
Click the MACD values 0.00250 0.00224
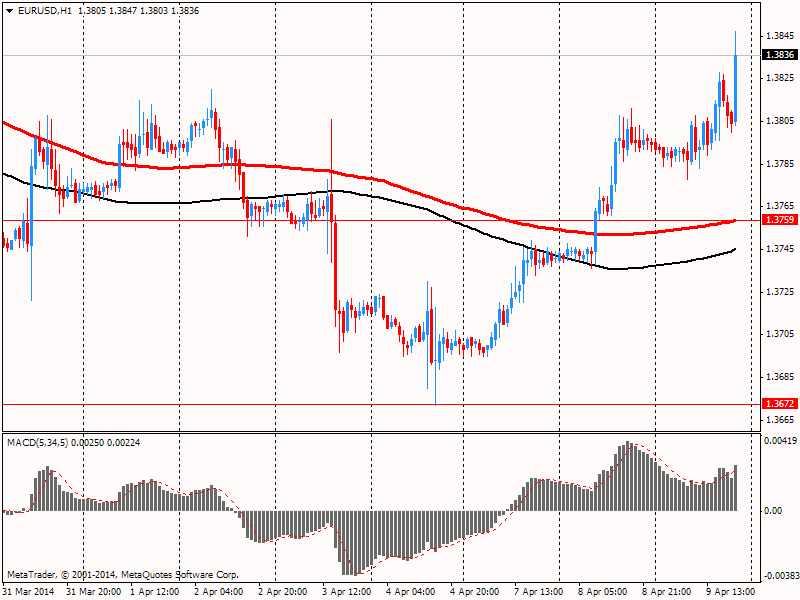106,442
